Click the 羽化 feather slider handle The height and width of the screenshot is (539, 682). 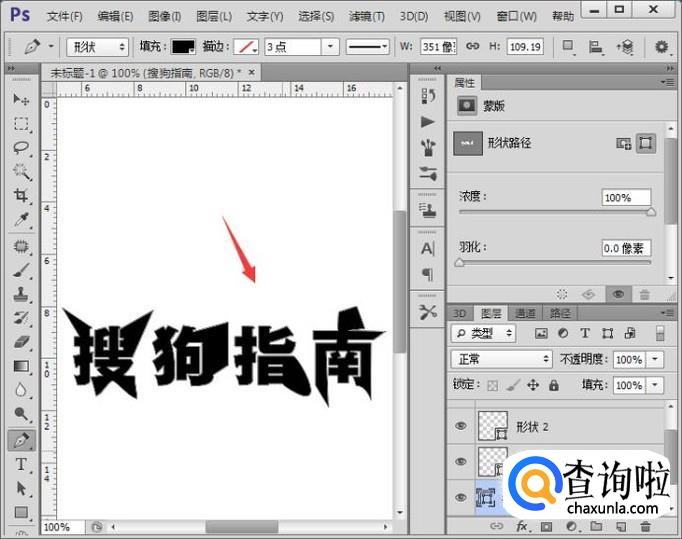[459, 263]
